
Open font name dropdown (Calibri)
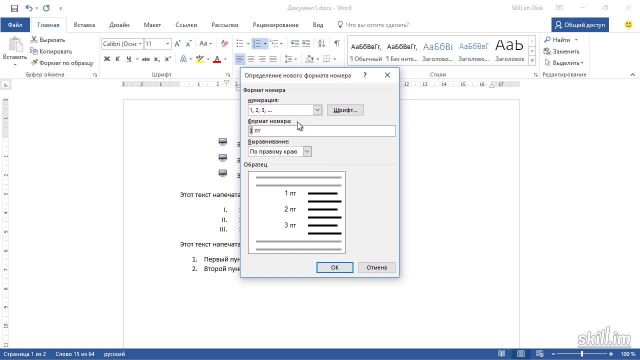click(x=140, y=44)
